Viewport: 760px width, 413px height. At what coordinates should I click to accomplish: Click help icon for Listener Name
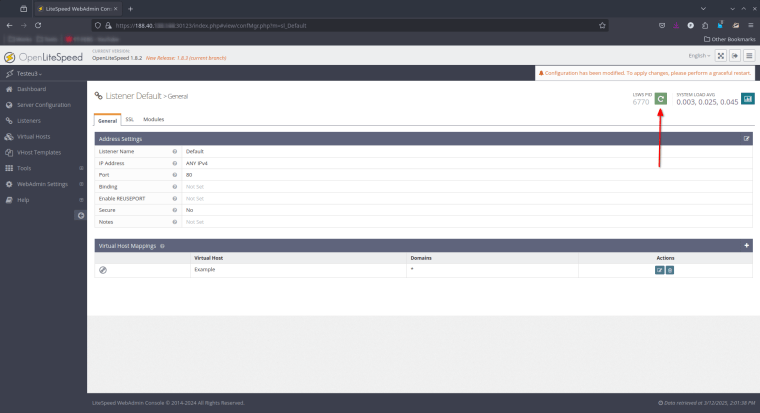click(174, 151)
